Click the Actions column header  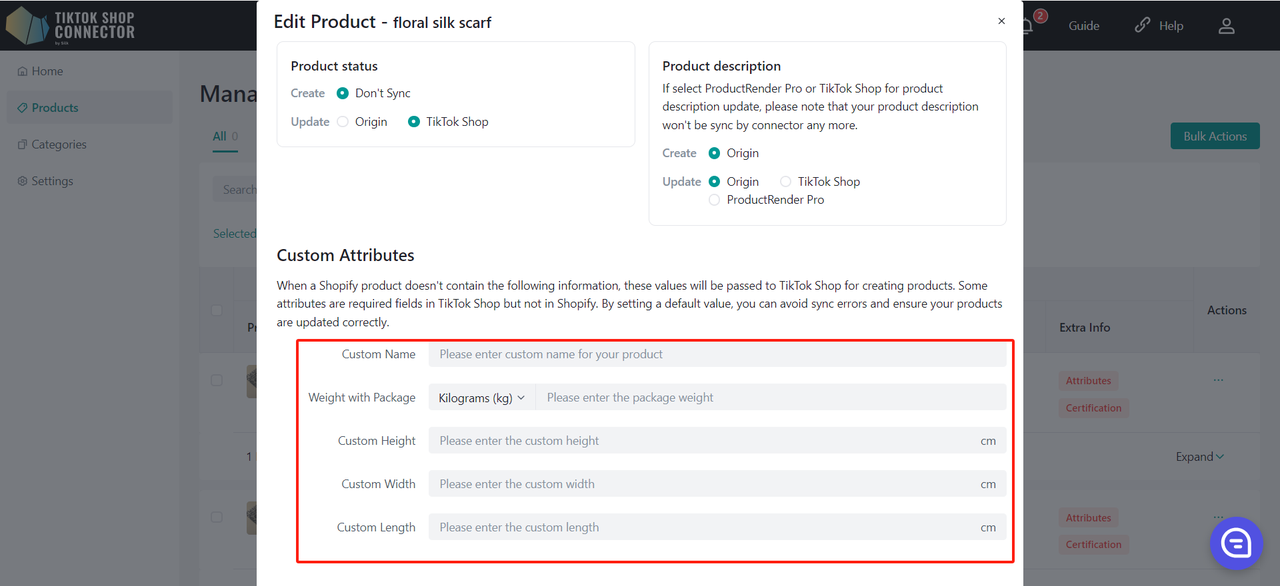pyautogui.click(x=1227, y=310)
